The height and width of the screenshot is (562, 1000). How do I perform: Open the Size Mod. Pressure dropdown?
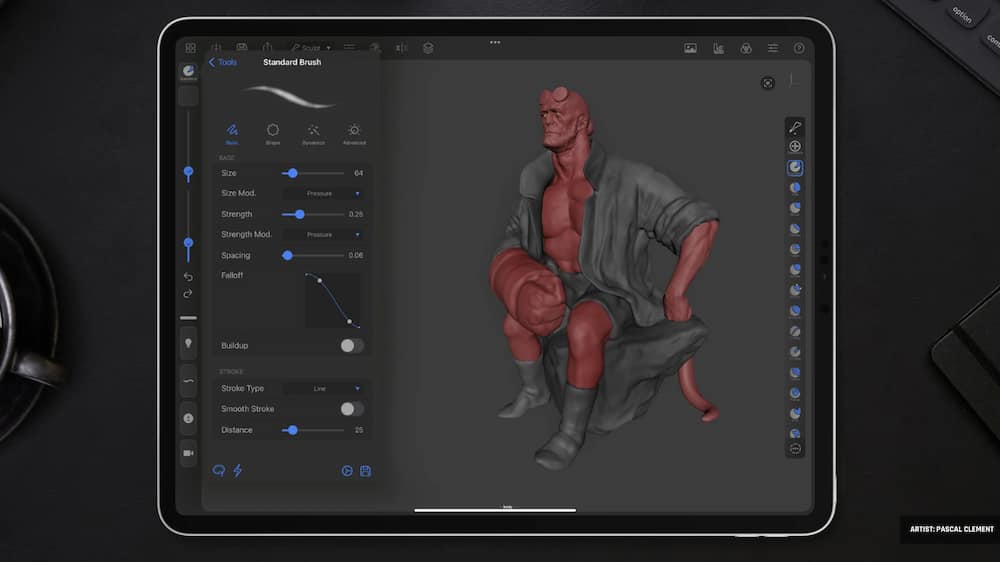pyautogui.click(x=322, y=193)
